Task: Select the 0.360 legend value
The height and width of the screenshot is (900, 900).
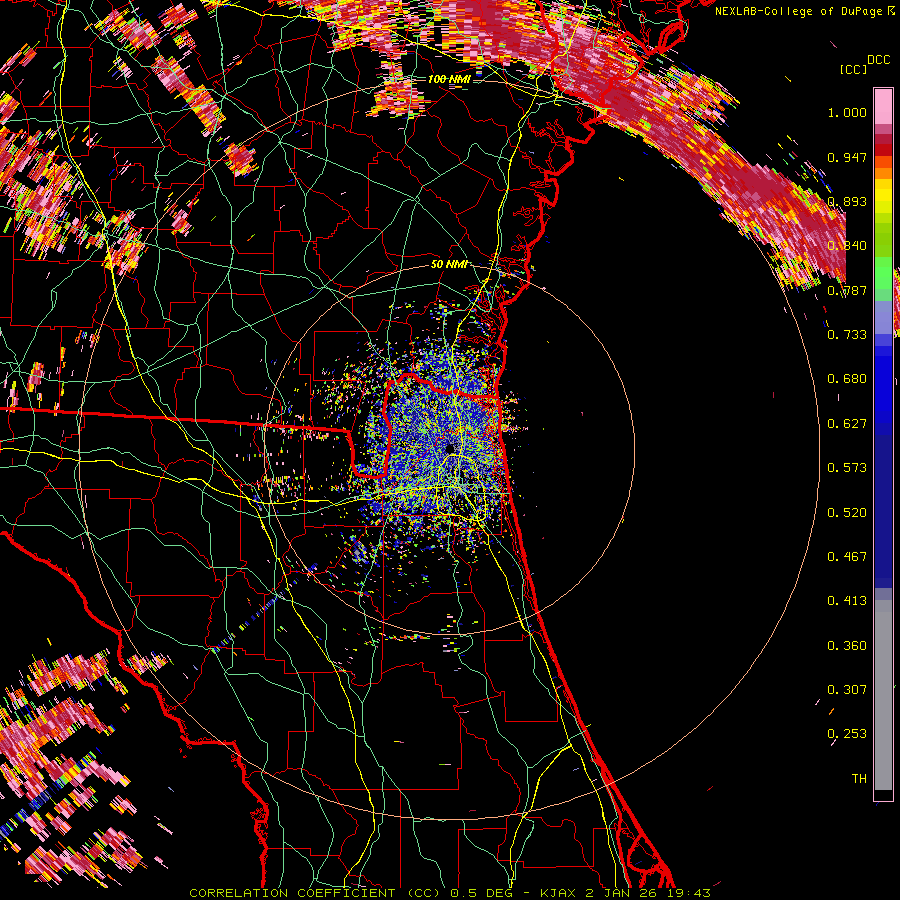Action: point(847,646)
